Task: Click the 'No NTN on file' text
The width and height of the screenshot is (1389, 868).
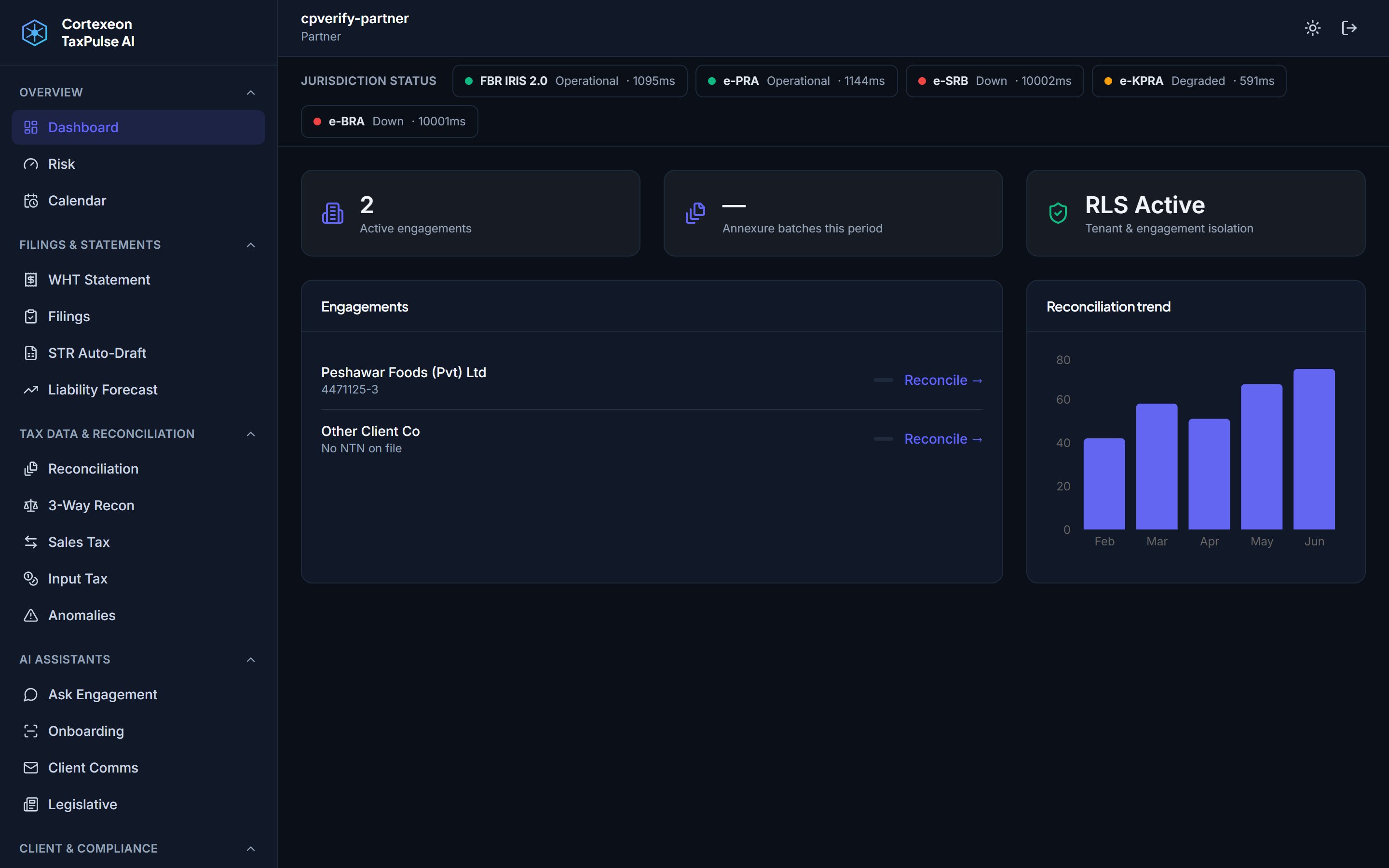Action: point(361,448)
